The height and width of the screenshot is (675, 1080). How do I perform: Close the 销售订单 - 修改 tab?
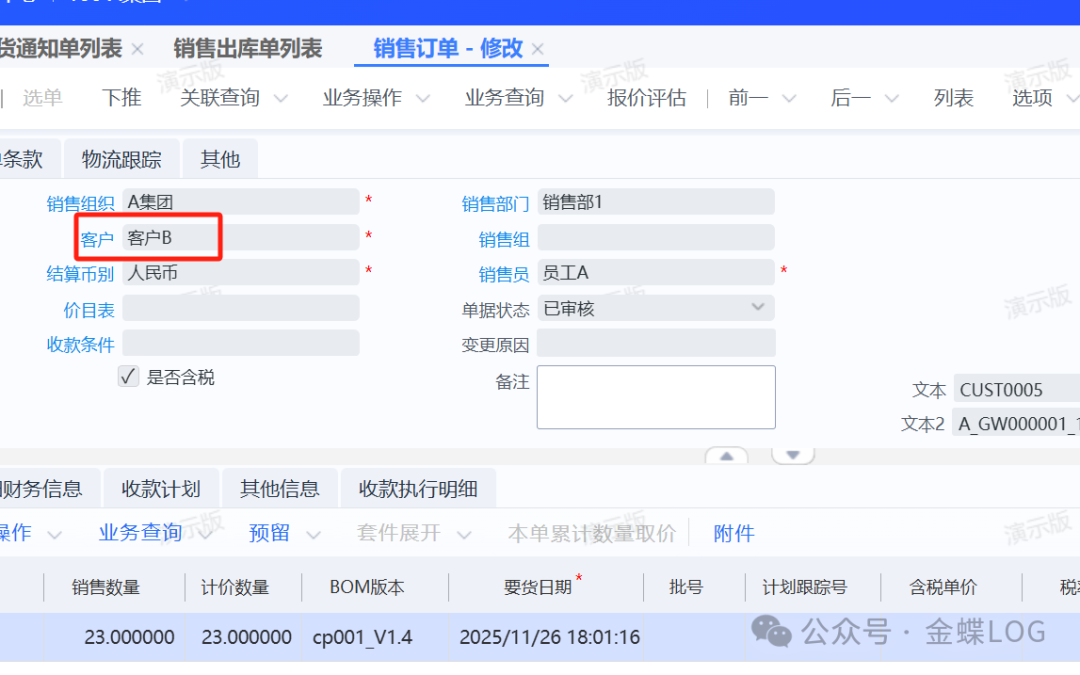click(x=538, y=49)
